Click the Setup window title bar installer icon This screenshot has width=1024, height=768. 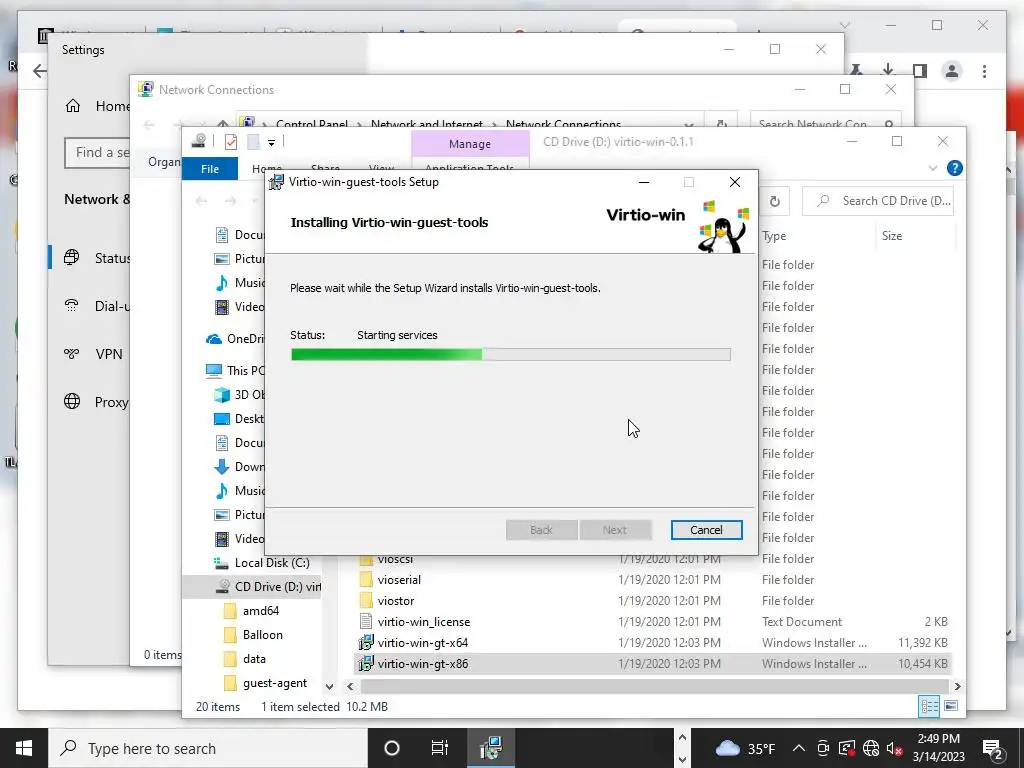(x=277, y=182)
